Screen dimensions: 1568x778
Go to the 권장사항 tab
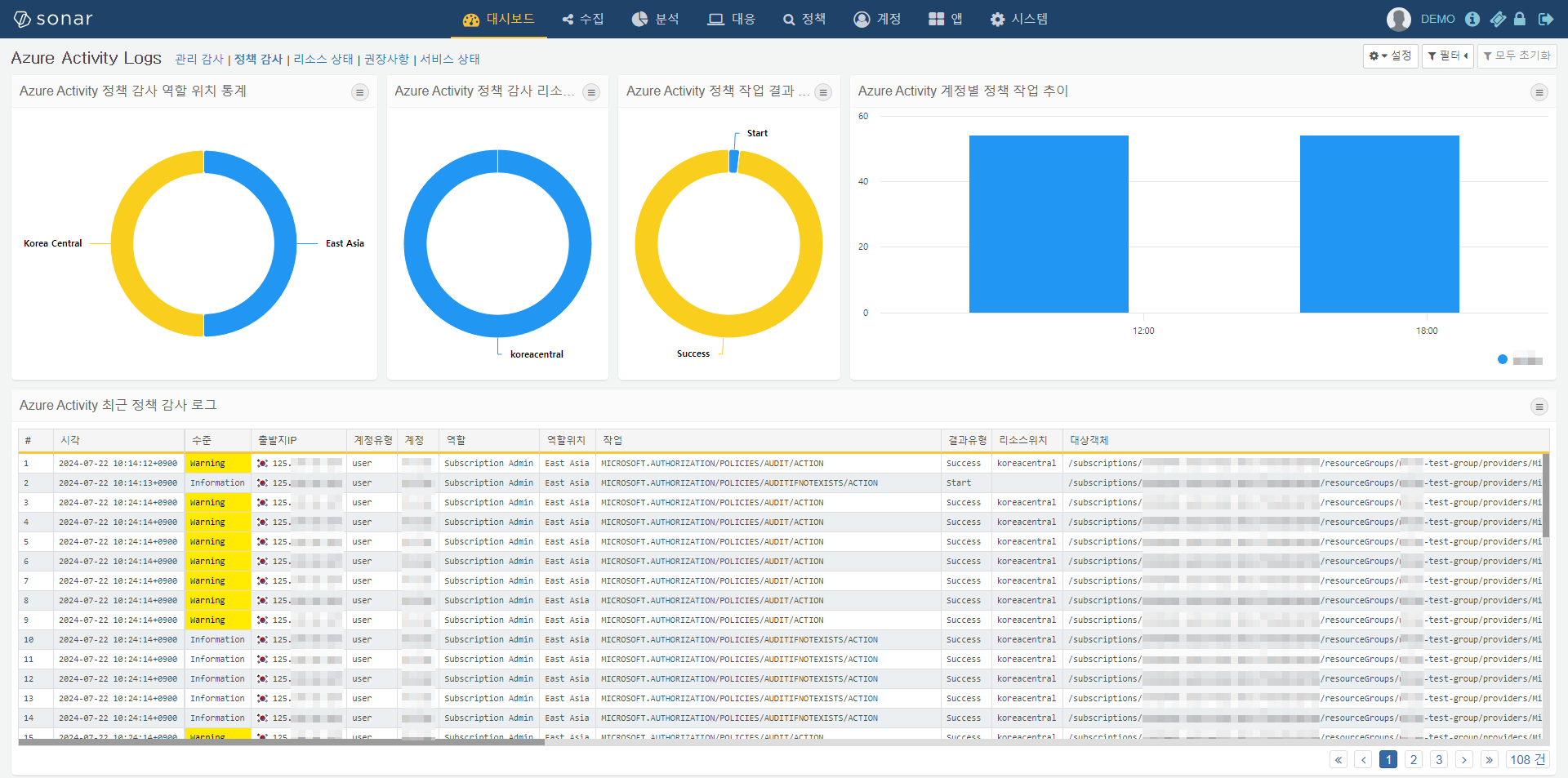coord(386,59)
